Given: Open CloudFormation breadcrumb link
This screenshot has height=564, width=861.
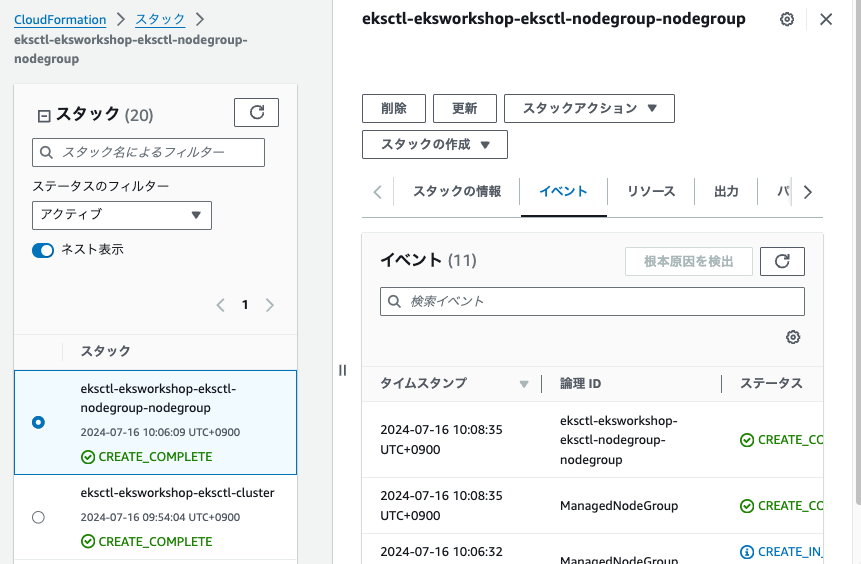Looking at the screenshot, I should 60,20.
